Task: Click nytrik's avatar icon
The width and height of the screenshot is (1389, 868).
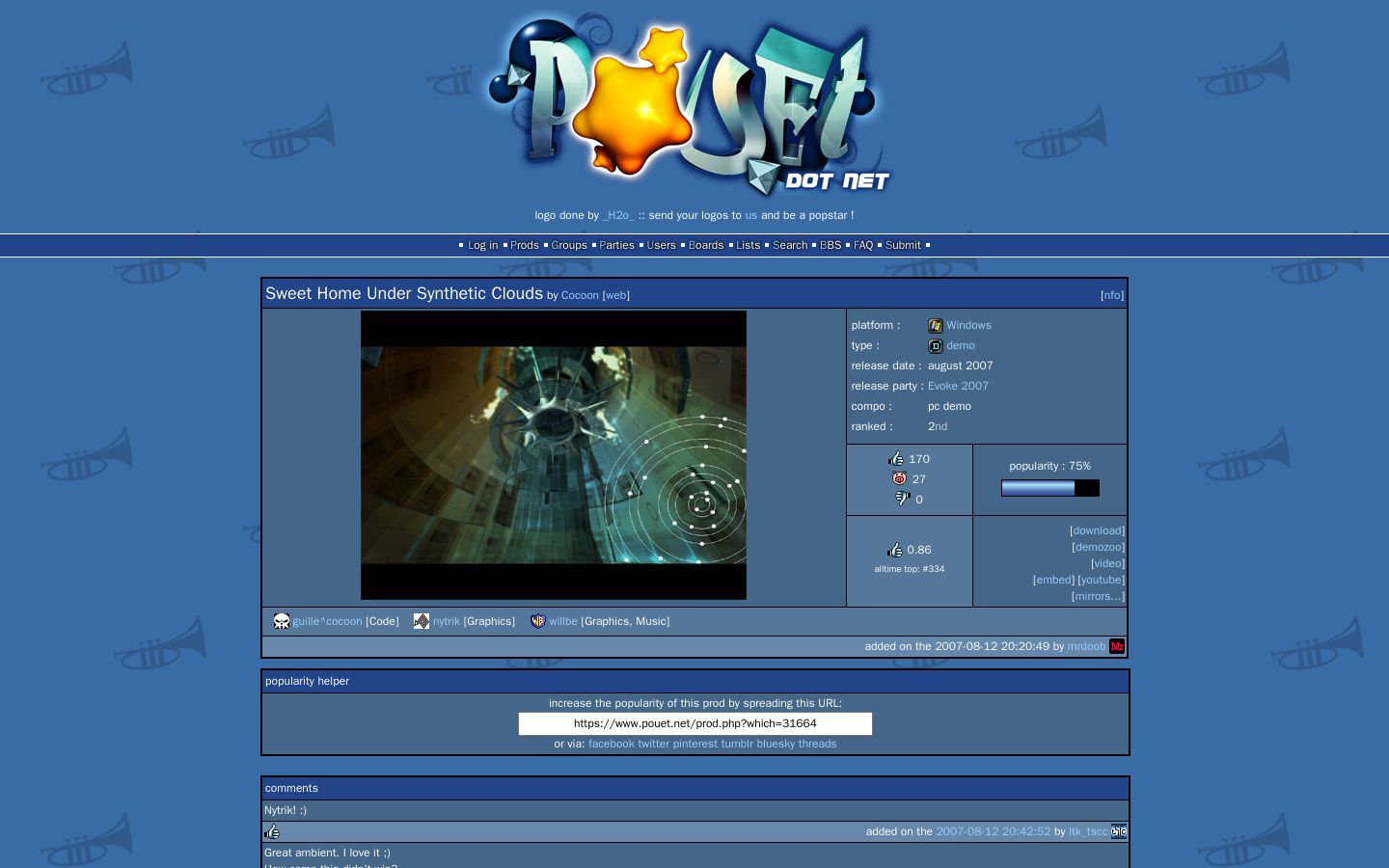Action: [422, 621]
